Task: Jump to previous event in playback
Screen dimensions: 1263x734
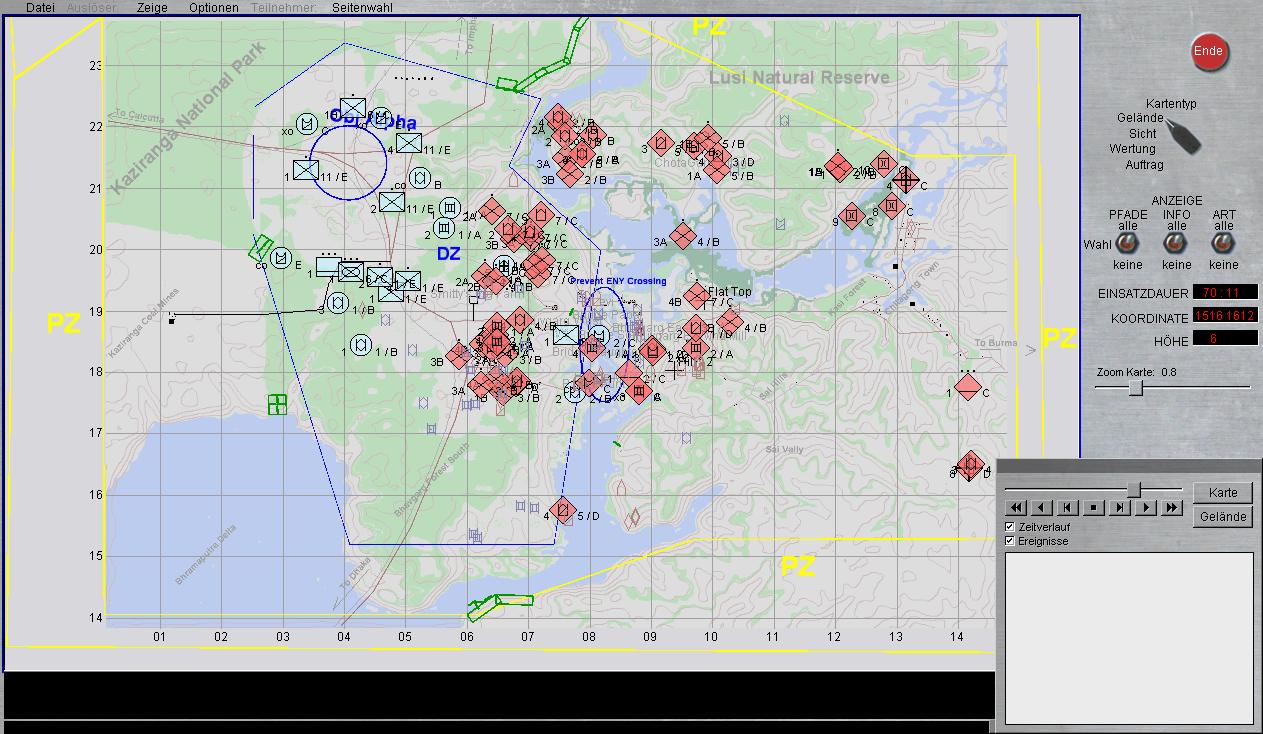Action: coord(1067,508)
